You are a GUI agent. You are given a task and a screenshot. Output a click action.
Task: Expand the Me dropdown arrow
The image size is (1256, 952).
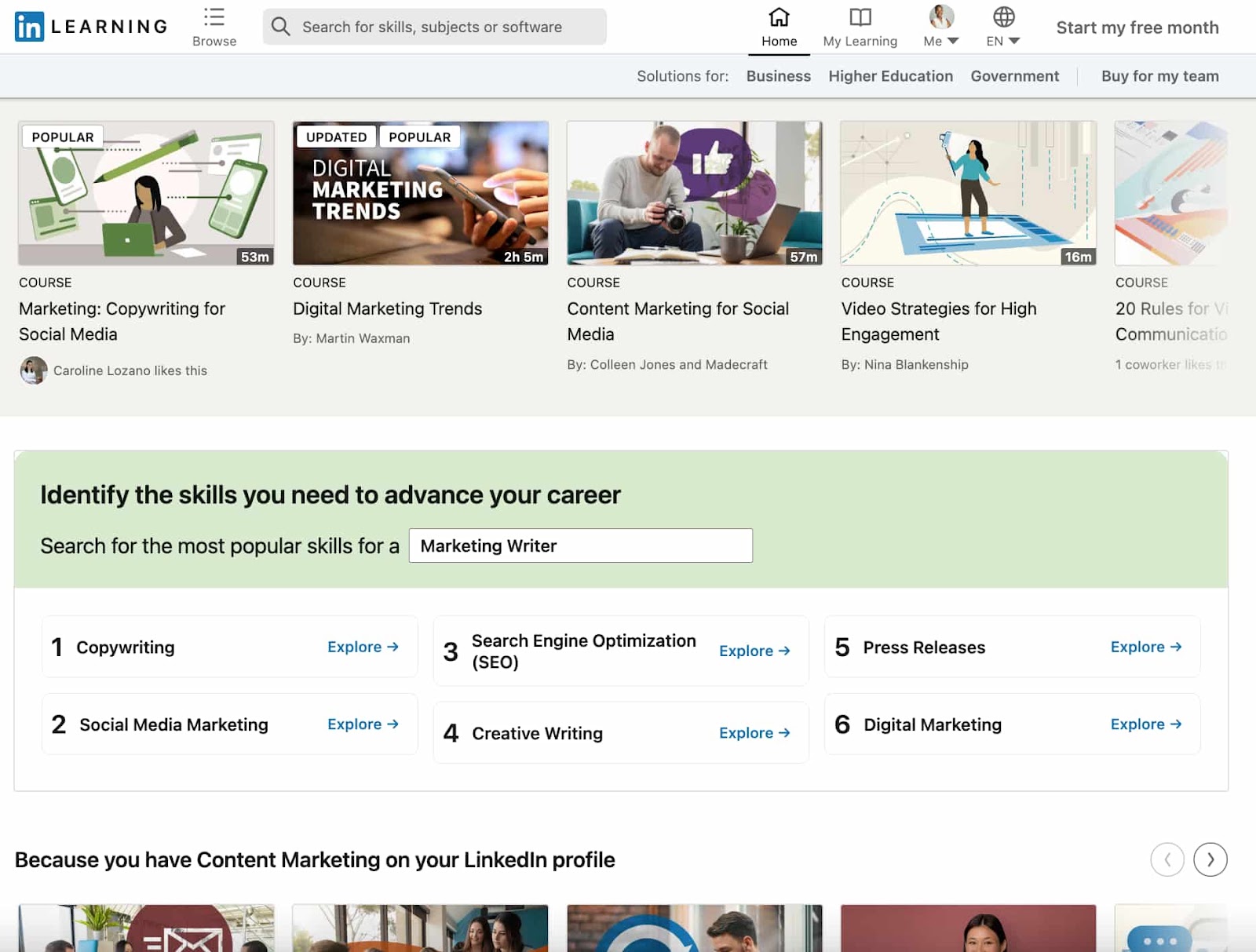coord(953,41)
